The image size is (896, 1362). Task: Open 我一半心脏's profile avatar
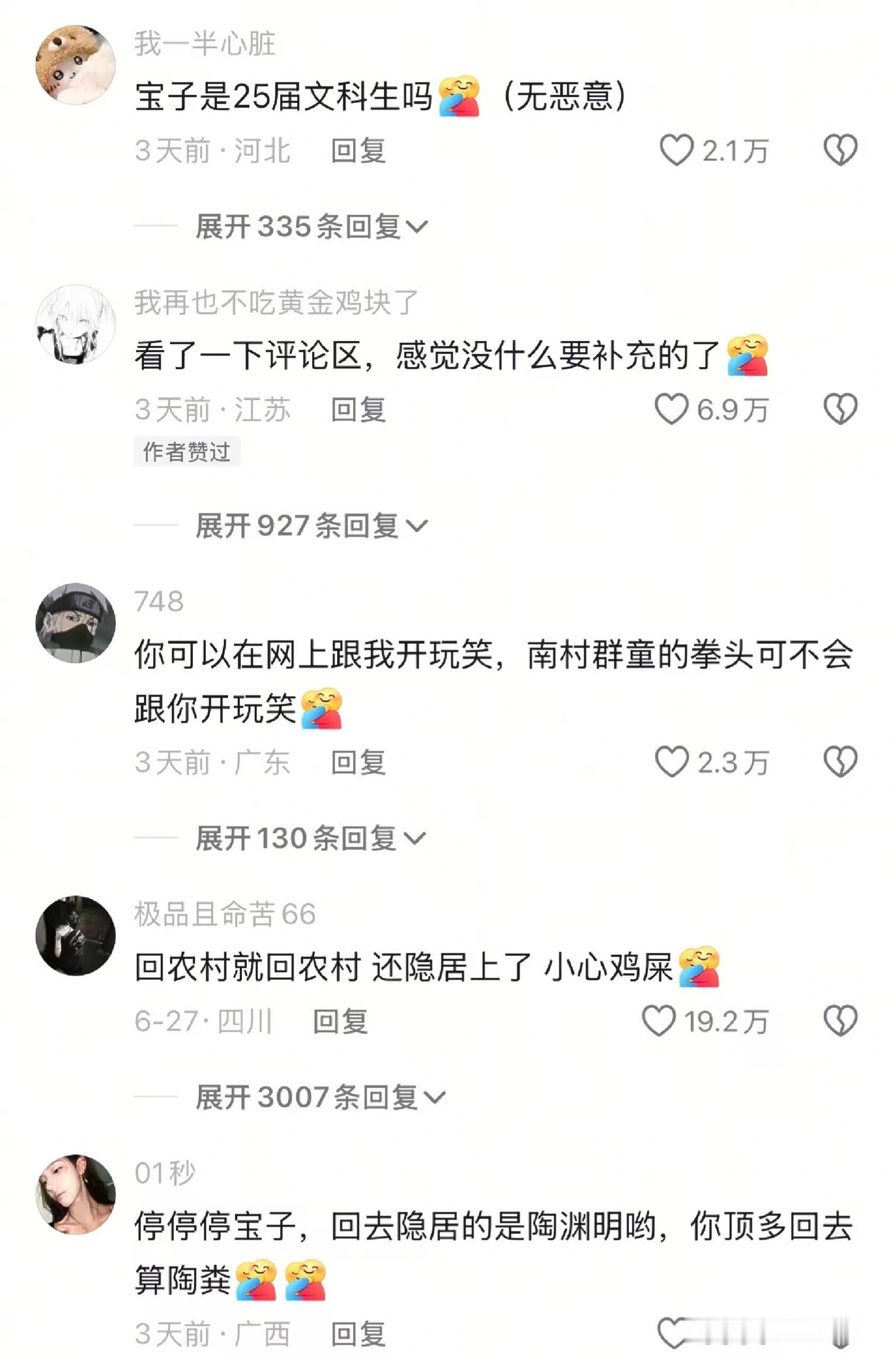(x=76, y=65)
